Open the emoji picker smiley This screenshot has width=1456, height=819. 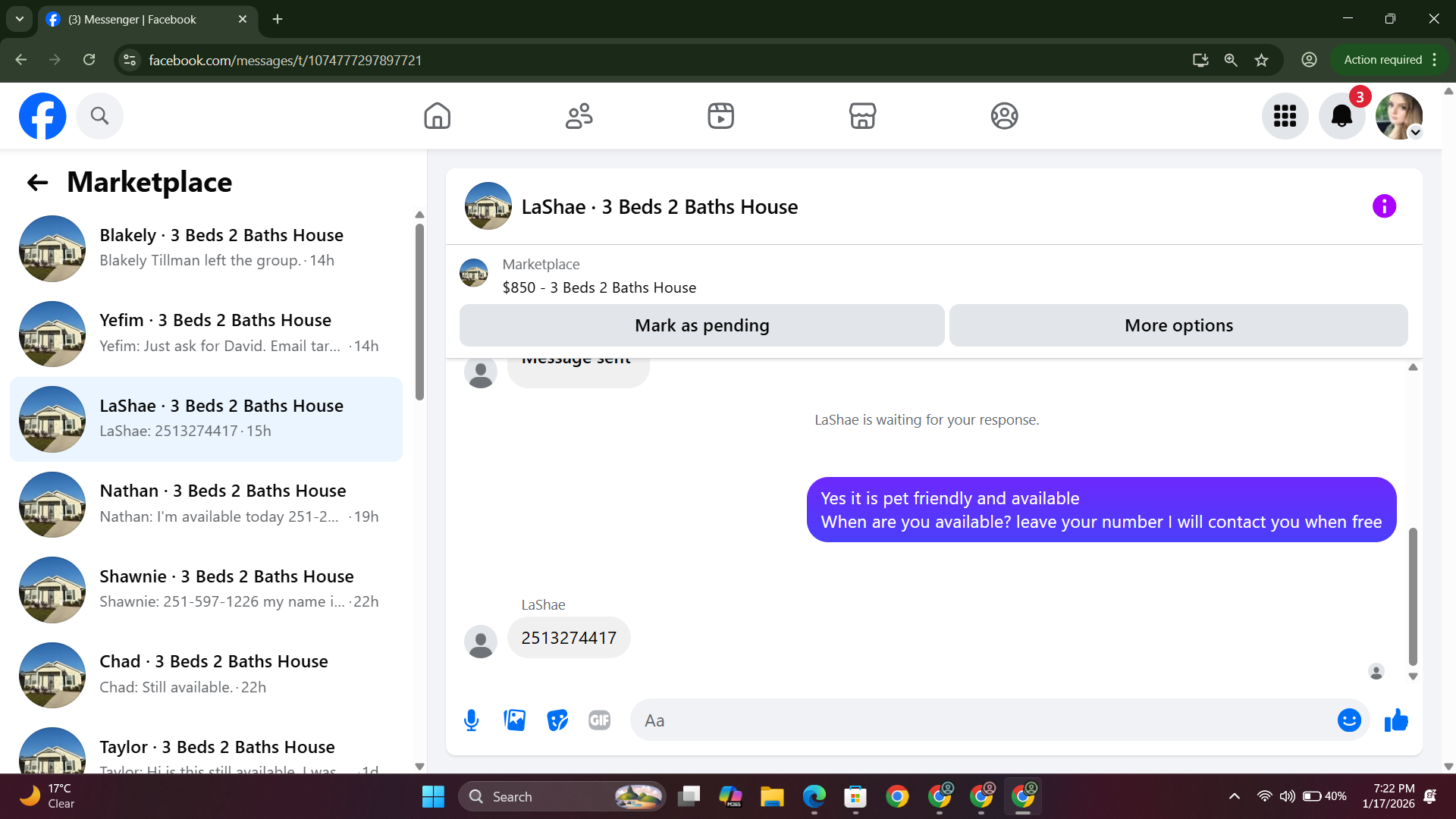tap(1349, 720)
